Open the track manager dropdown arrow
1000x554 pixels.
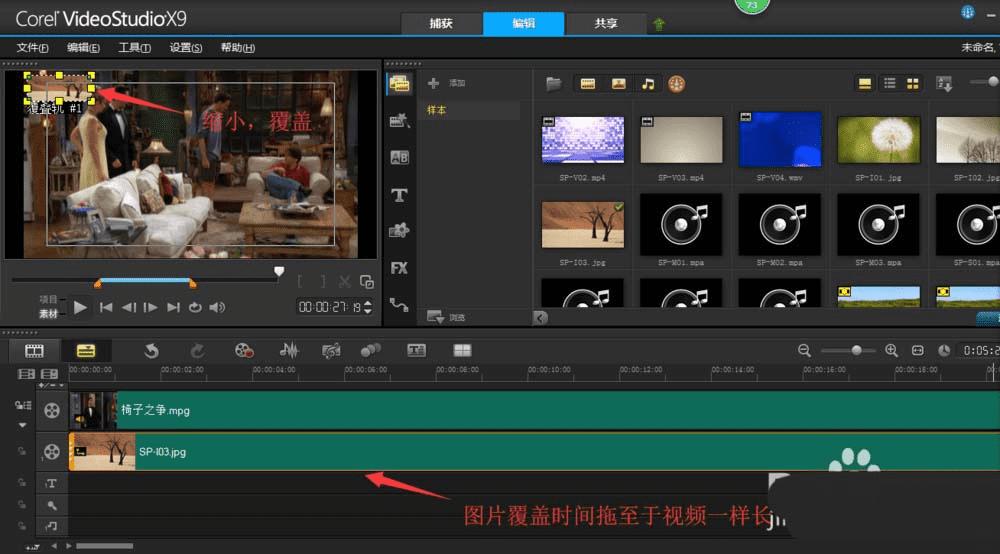tap(23, 425)
